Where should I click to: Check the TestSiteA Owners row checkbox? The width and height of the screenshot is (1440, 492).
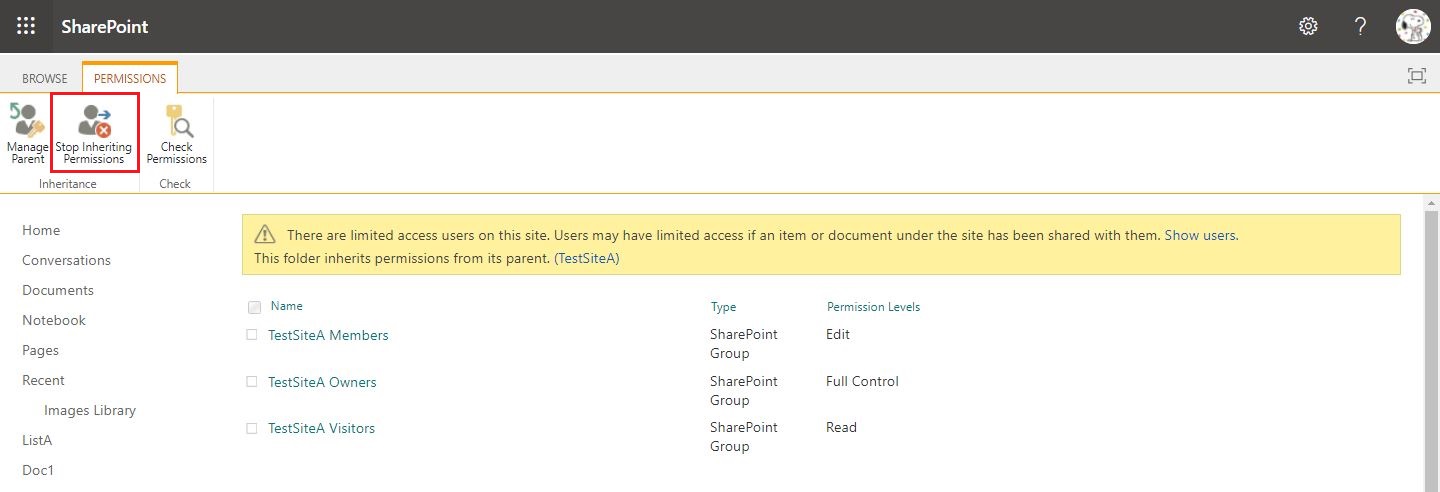pyautogui.click(x=252, y=382)
